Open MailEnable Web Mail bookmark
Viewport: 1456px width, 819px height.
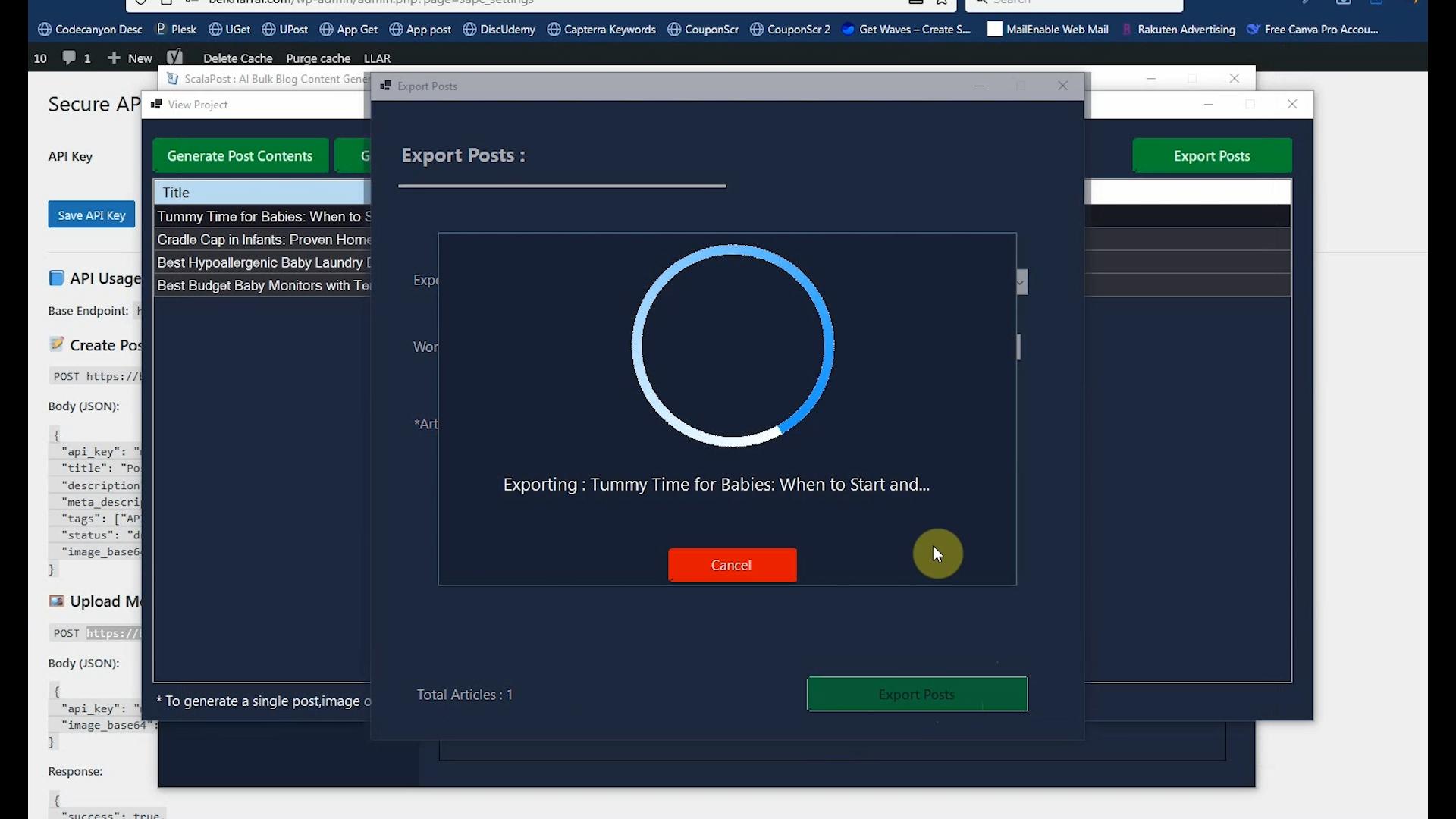pyautogui.click(x=1047, y=29)
